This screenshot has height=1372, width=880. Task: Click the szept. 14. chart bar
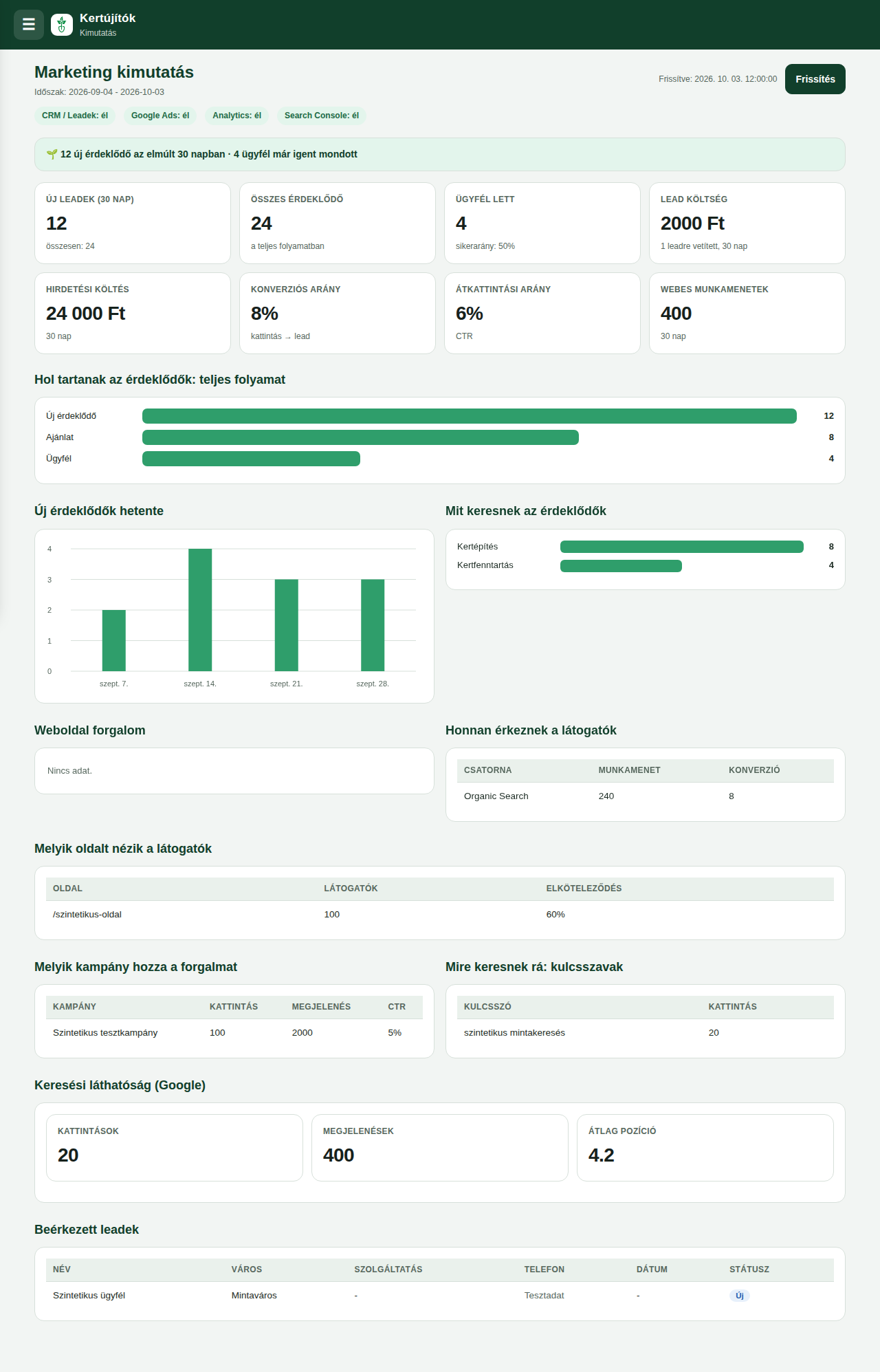(x=200, y=610)
